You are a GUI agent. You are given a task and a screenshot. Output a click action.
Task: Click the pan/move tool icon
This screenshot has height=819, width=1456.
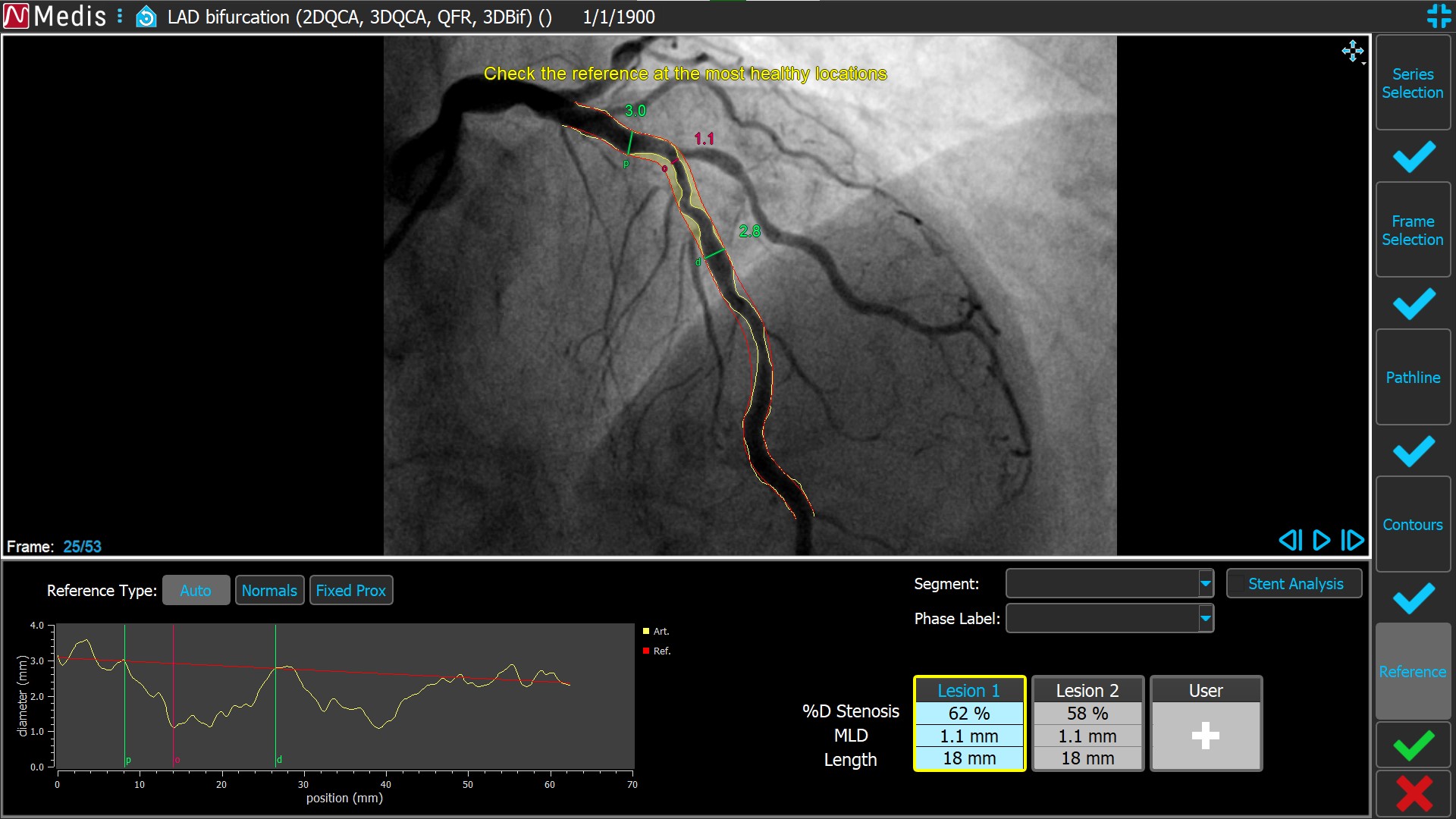[1352, 52]
